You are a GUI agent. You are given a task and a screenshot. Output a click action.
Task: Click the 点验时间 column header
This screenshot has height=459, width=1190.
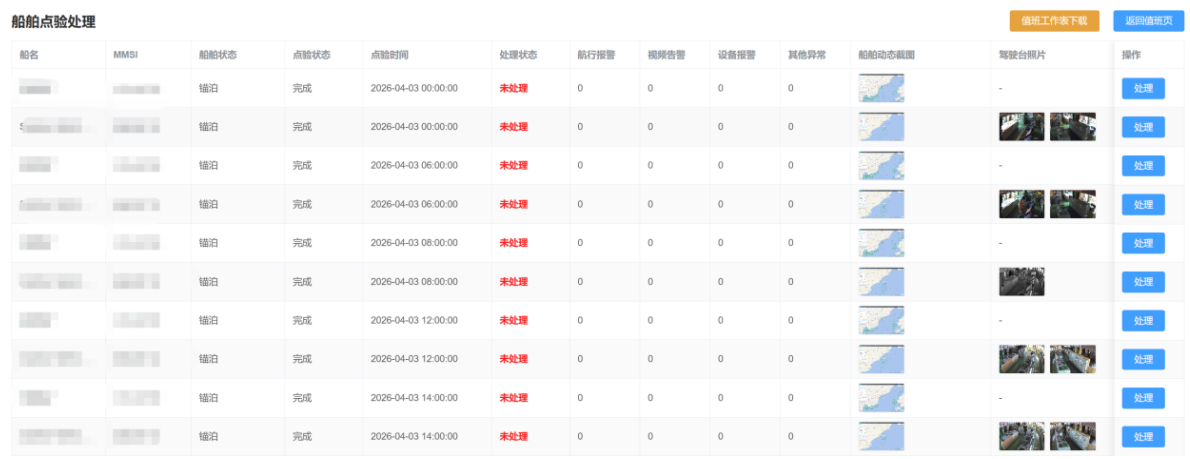[x=389, y=54]
